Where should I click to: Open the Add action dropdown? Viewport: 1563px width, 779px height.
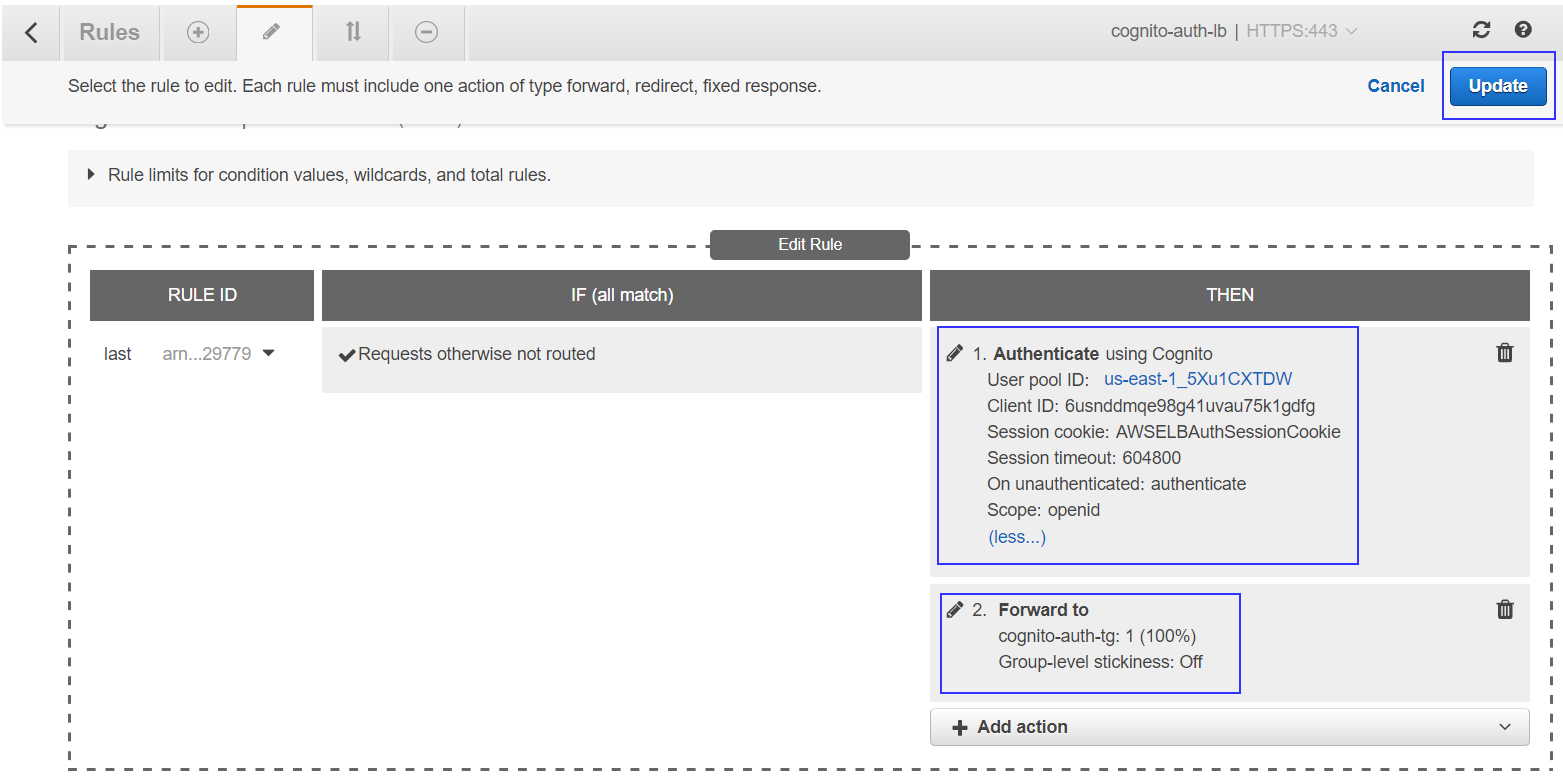(1229, 727)
